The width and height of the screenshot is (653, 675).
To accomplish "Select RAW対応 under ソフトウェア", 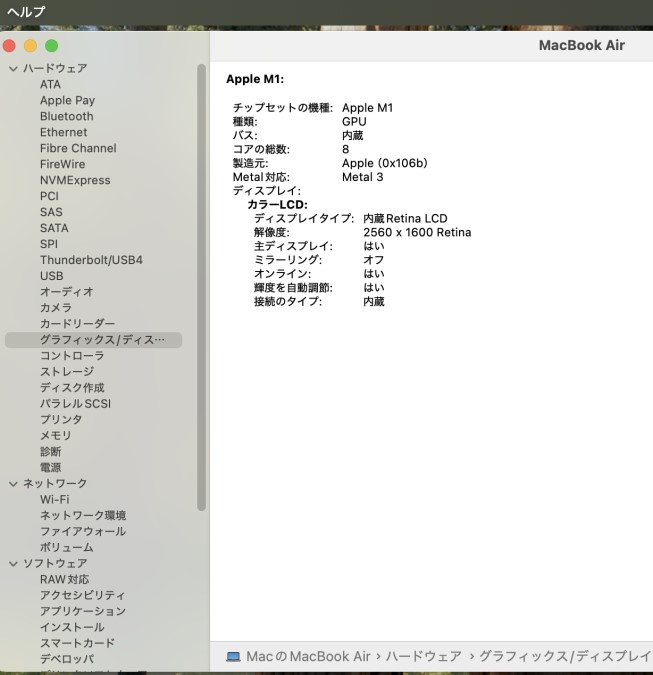I will point(65,579).
